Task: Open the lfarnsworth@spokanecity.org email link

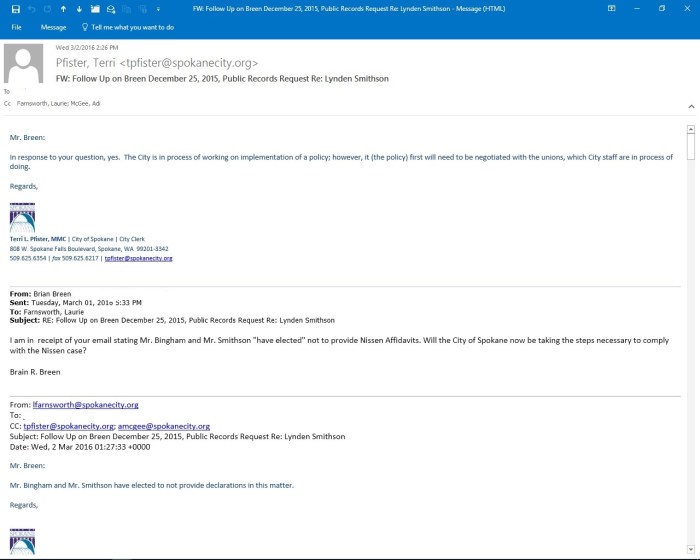Action: [x=85, y=405]
